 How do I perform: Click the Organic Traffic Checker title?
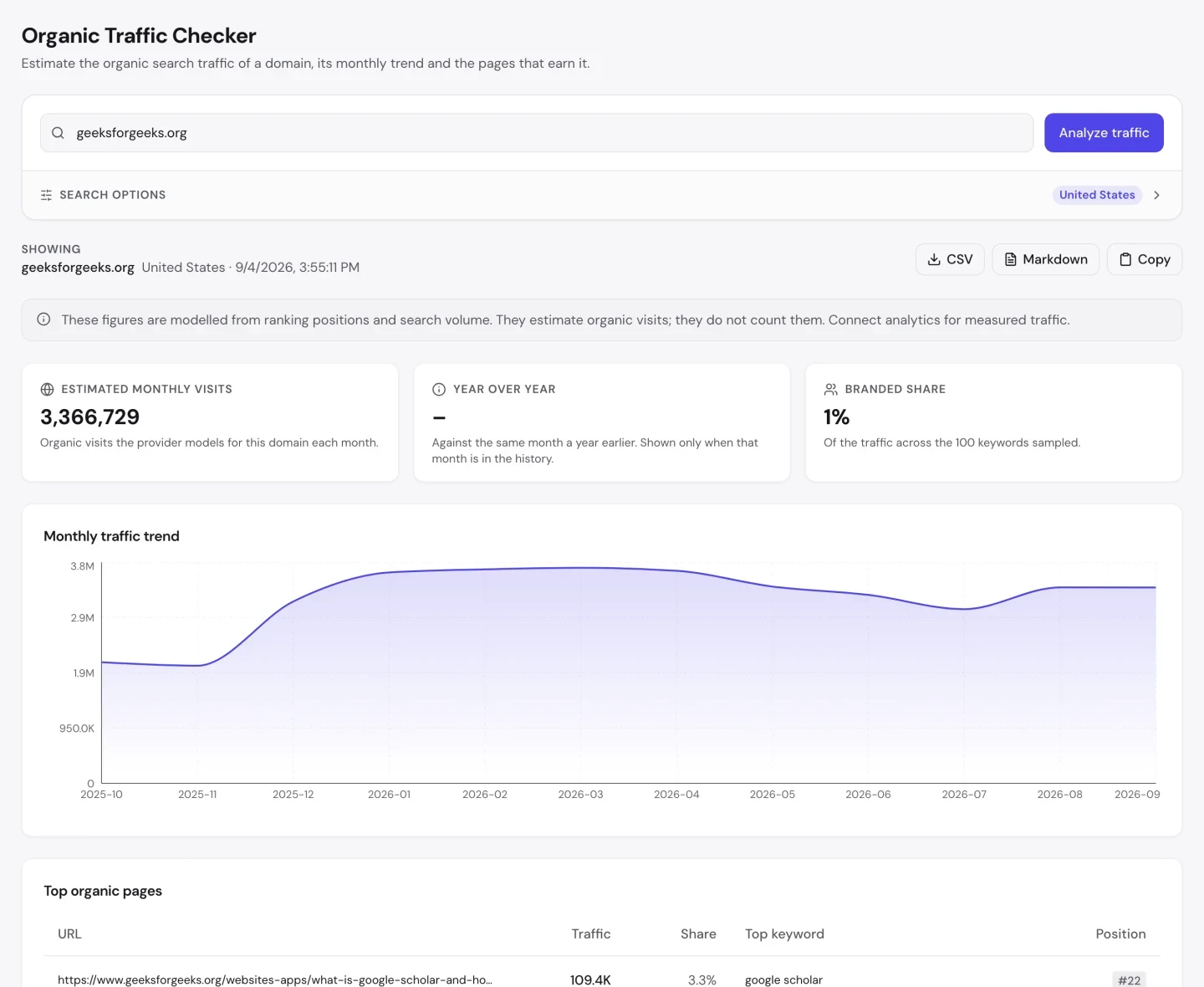tap(139, 36)
